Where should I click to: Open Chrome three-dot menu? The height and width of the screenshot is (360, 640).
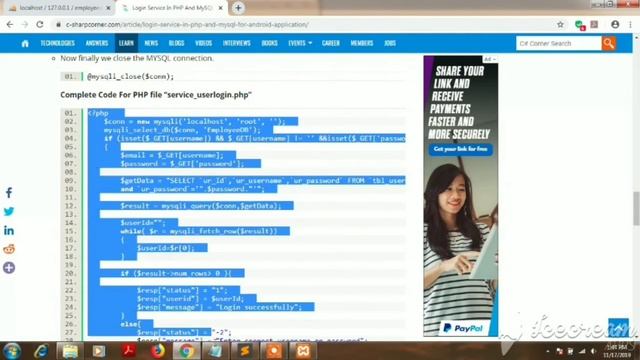coord(630,24)
